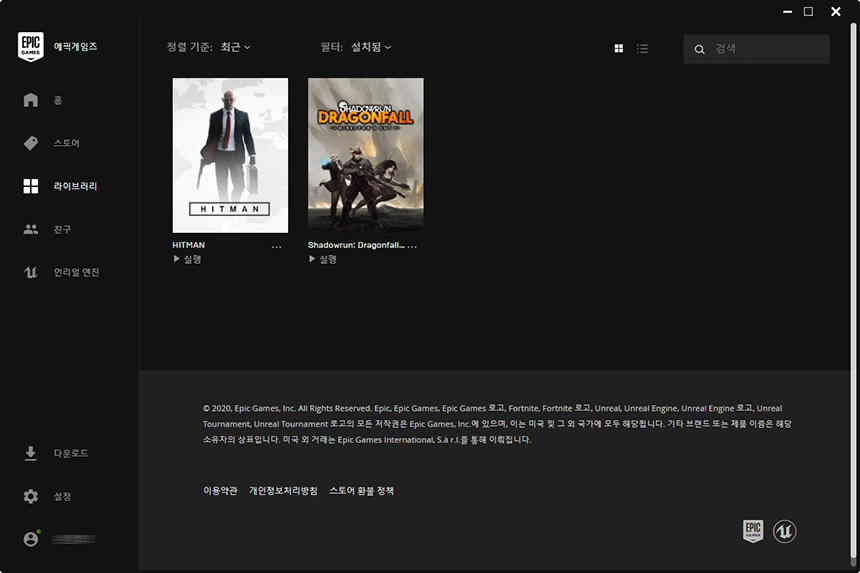
Task: Select the Library (라이브러리) grid icon
Action: (31, 186)
